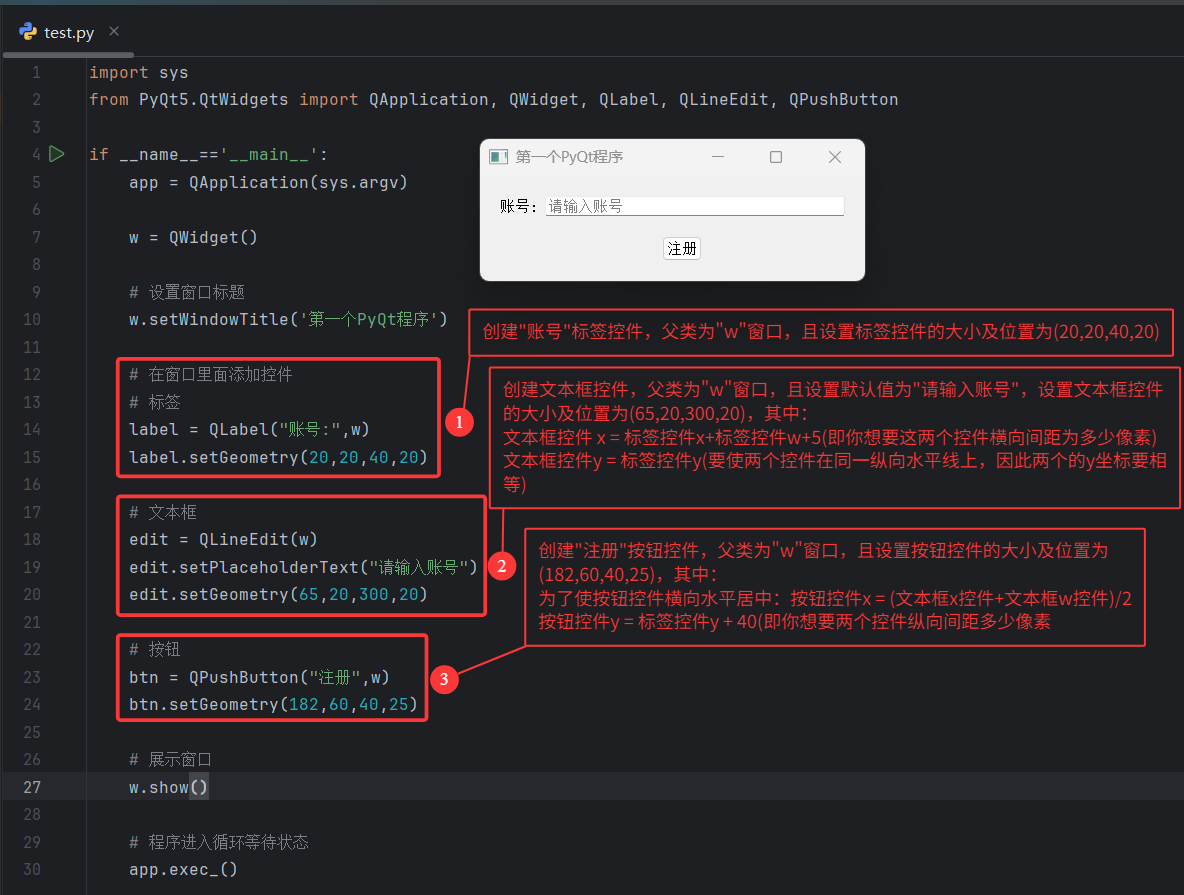Click the comment '# 按钮'

click(x=155, y=650)
